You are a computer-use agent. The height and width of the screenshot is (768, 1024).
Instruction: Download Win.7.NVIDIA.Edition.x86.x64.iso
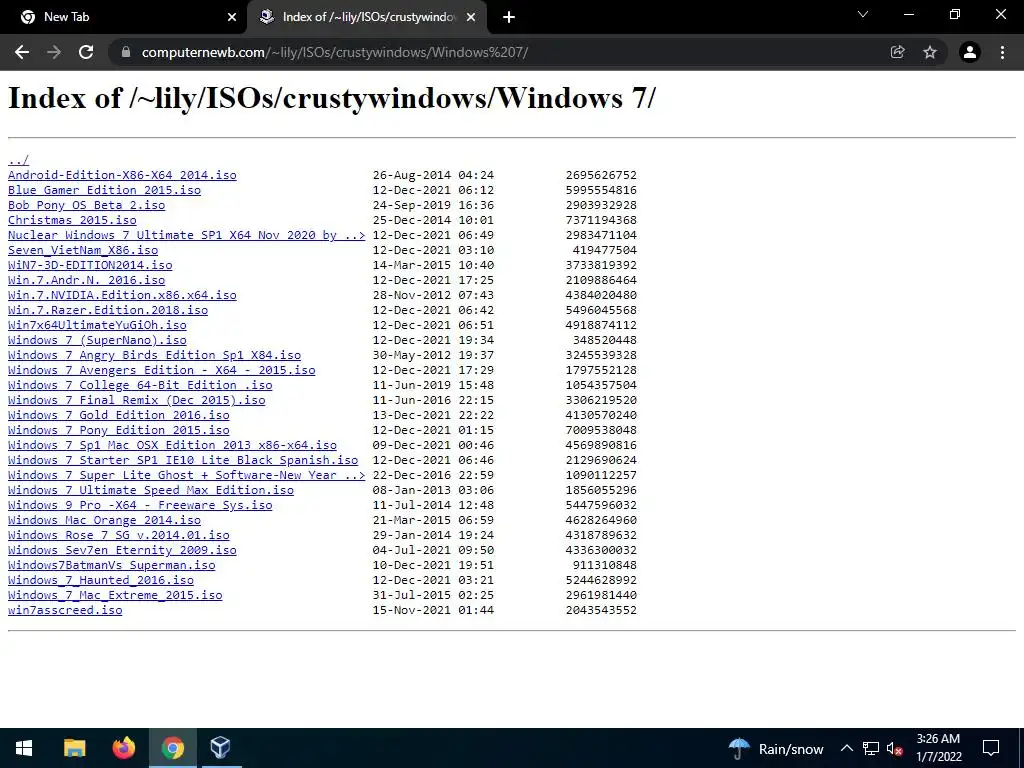coord(122,295)
